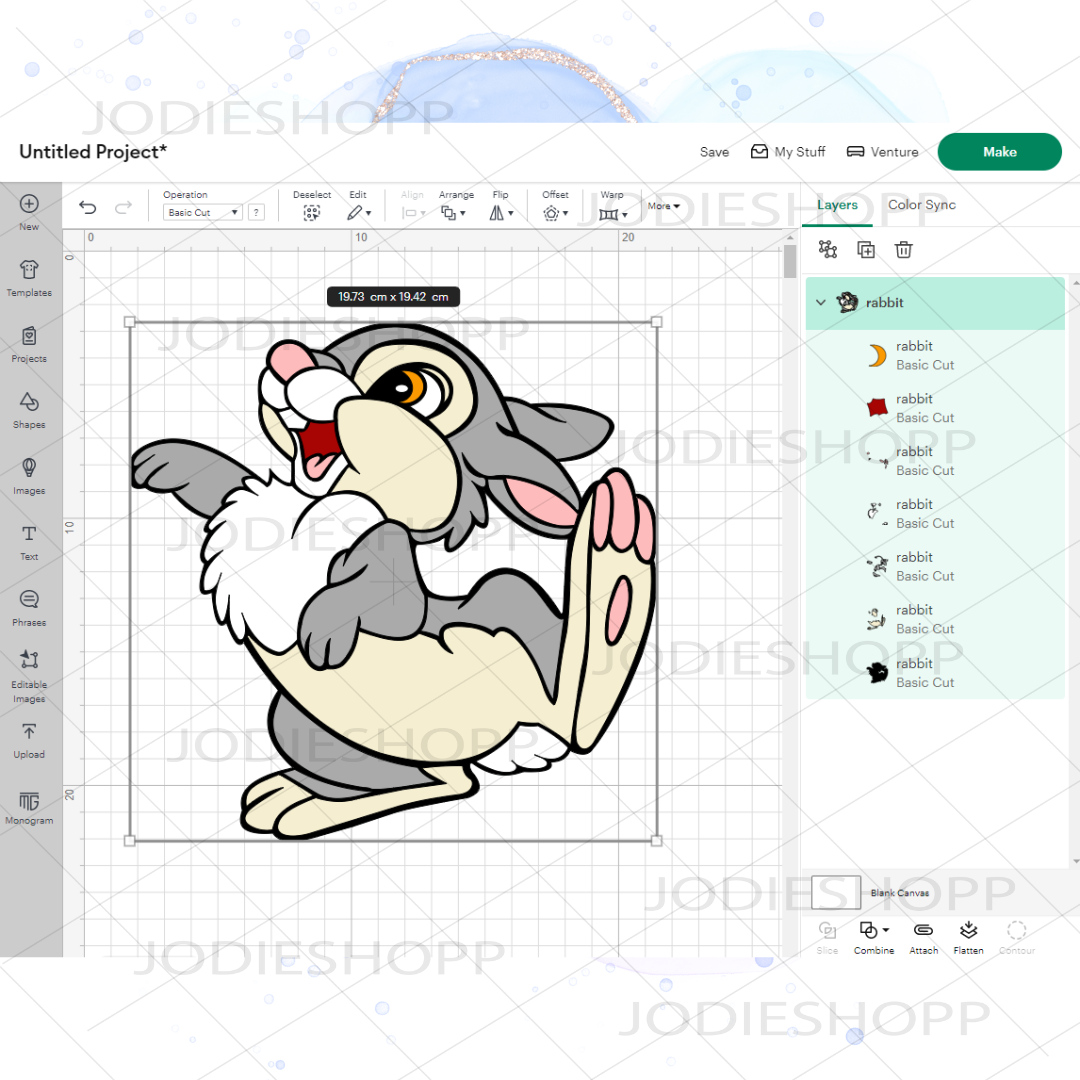The height and width of the screenshot is (1080, 1080).
Task: Switch to the Color Sync tab
Action: coord(922,205)
